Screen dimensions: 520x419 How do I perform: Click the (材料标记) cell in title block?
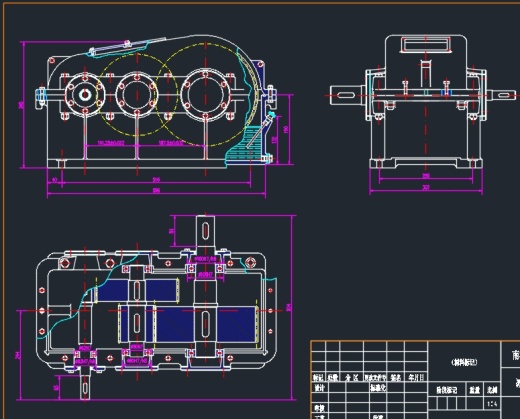[x=464, y=362]
